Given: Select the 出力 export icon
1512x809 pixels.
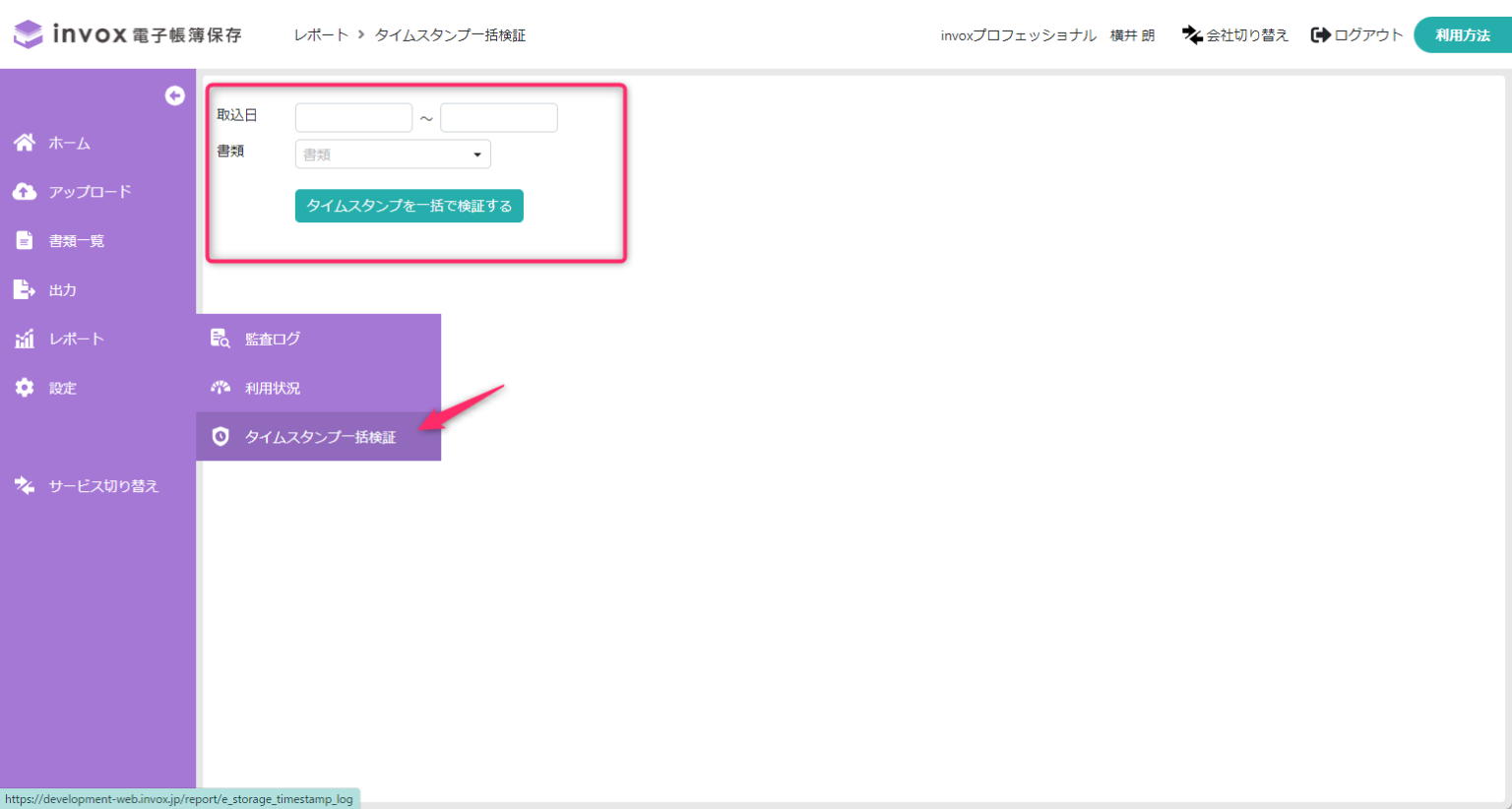Looking at the screenshot, I should pyautogui.click(x=24, y=289).
